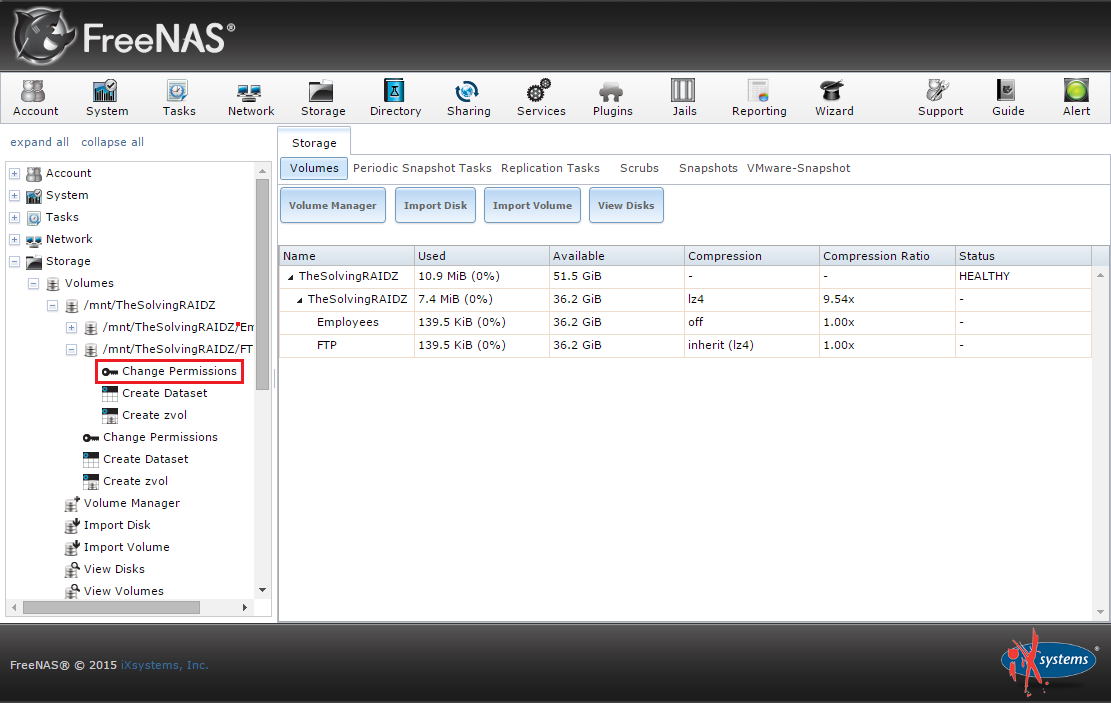The height and width of the screenshot is (703, 1111).
Task: Select the Volumes sub-tab
Action: [x=314, y=168]
